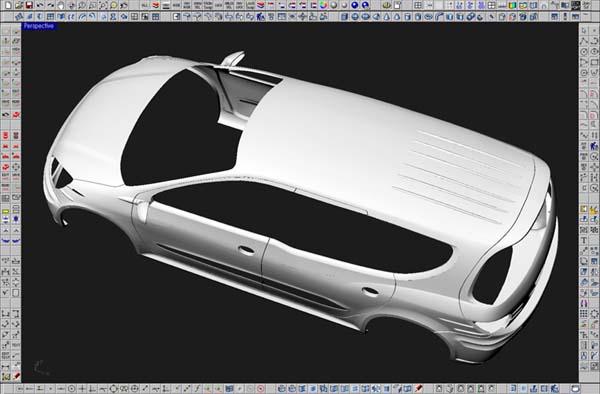The image size is (600, 394).
Task: Click the New file icon
Action: pyautogui.click(x=8, y=5)
